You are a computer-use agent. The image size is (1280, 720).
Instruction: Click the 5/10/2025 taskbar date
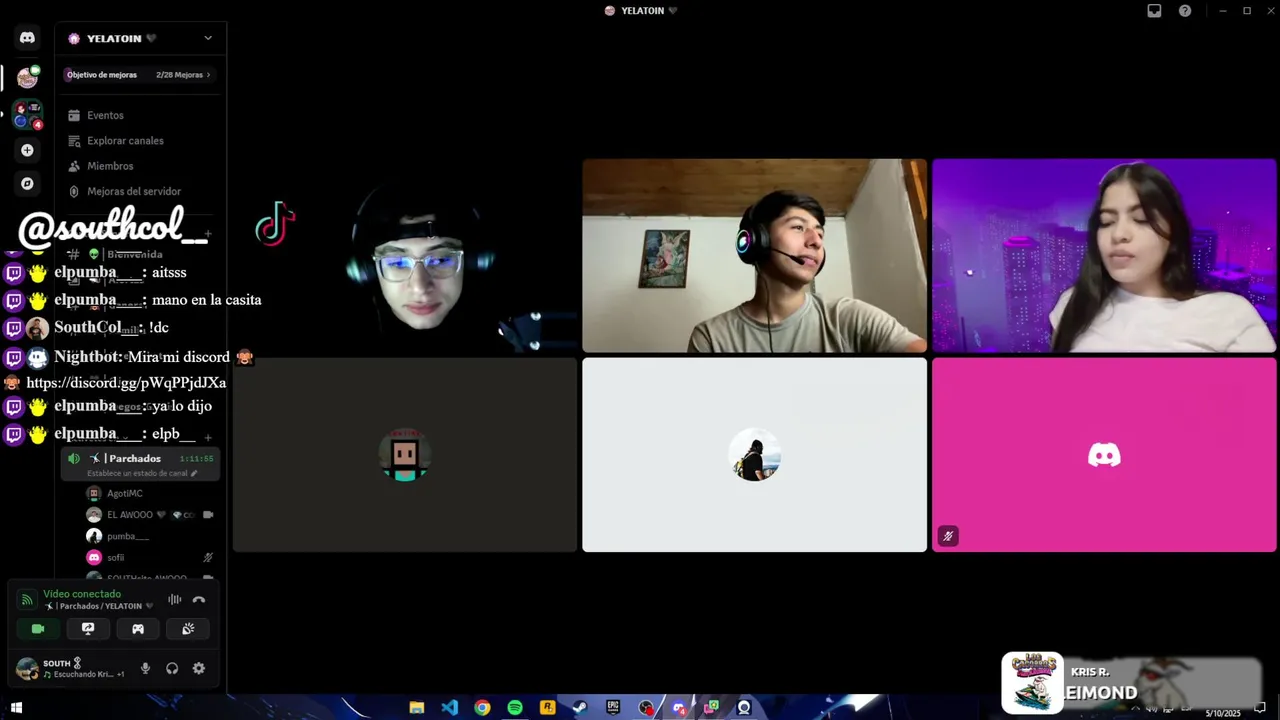click(1222, 713)
